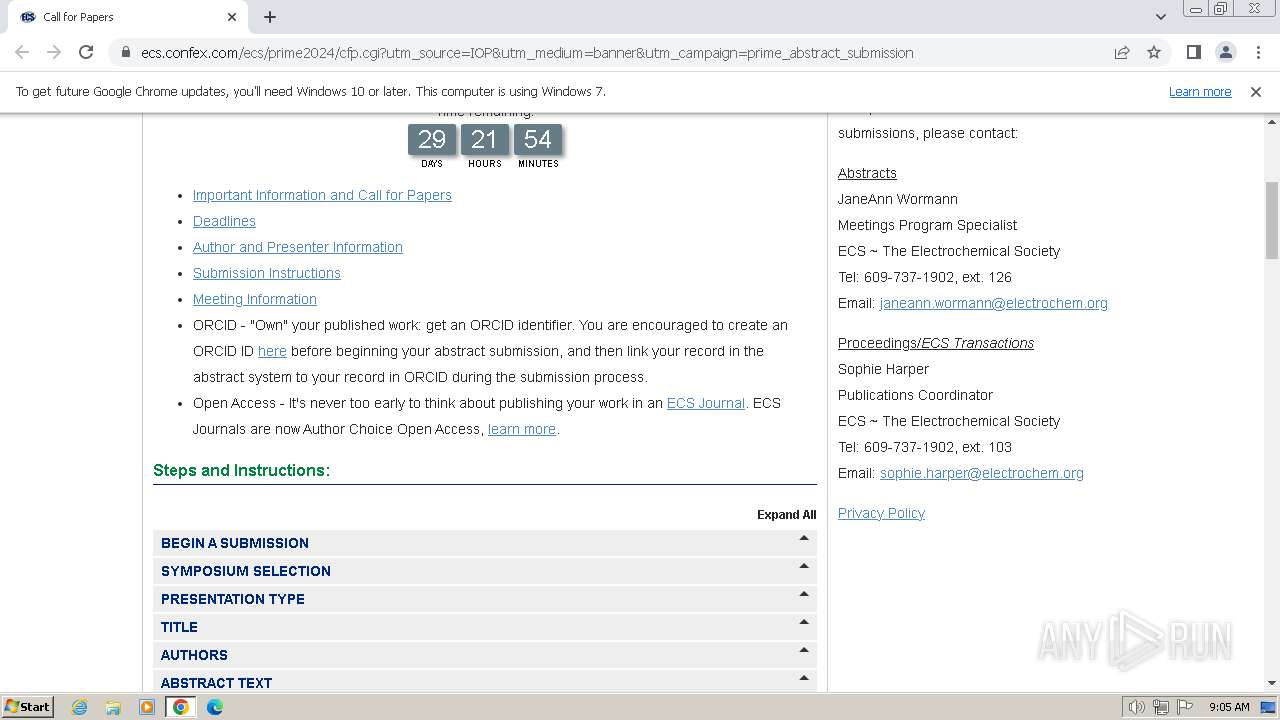Screen dimensions: 1280x720
Task: Reload the Call for Papers page
Action: click(86, 52)
